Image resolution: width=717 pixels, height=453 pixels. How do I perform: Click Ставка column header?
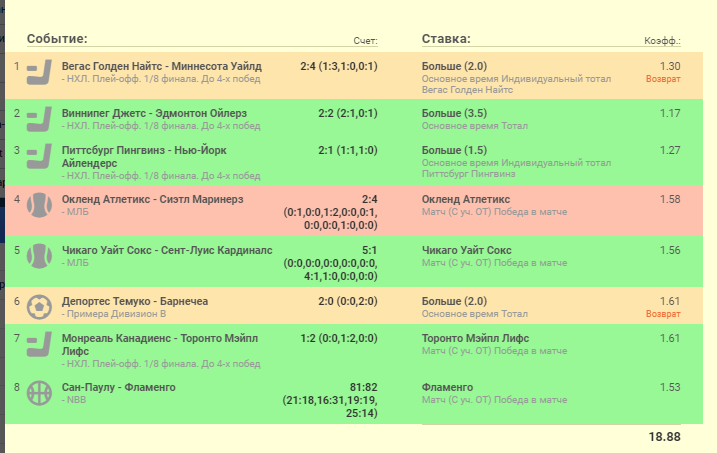(x=446, y=39)
